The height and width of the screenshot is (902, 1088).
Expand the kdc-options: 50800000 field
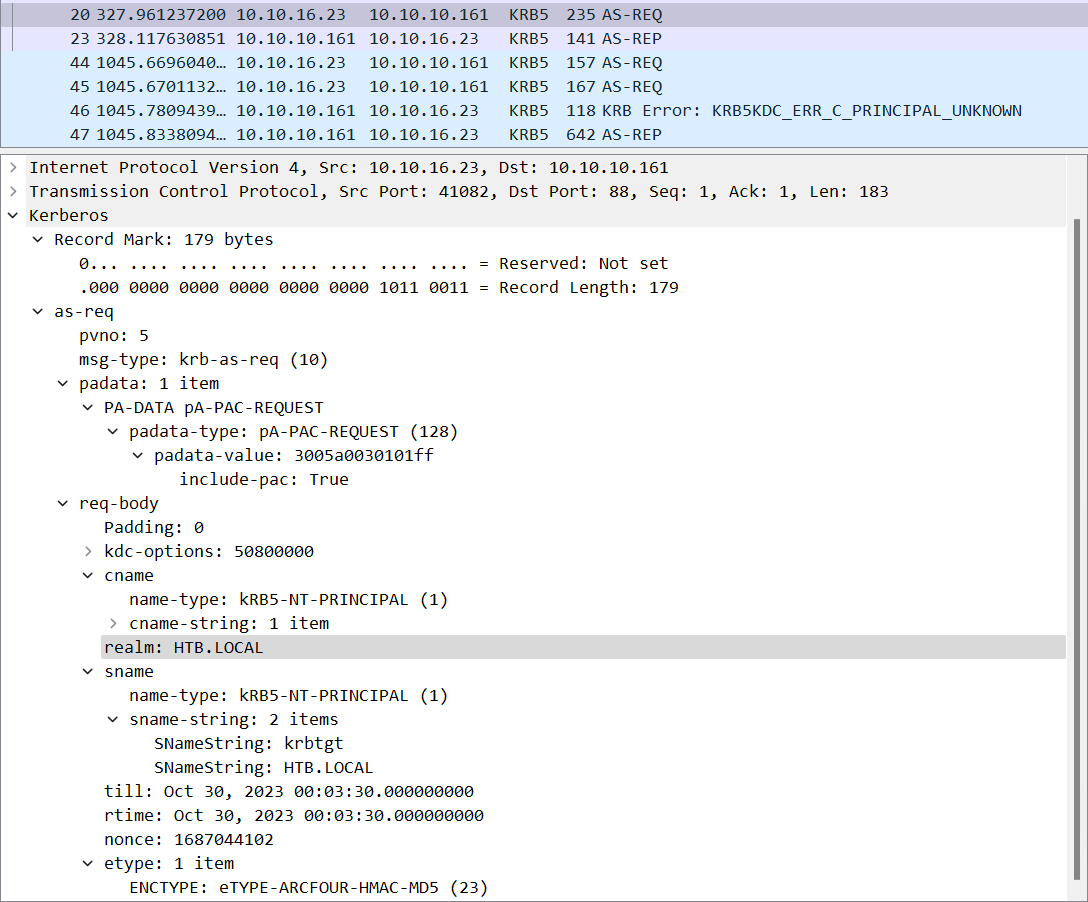[88, 552]
